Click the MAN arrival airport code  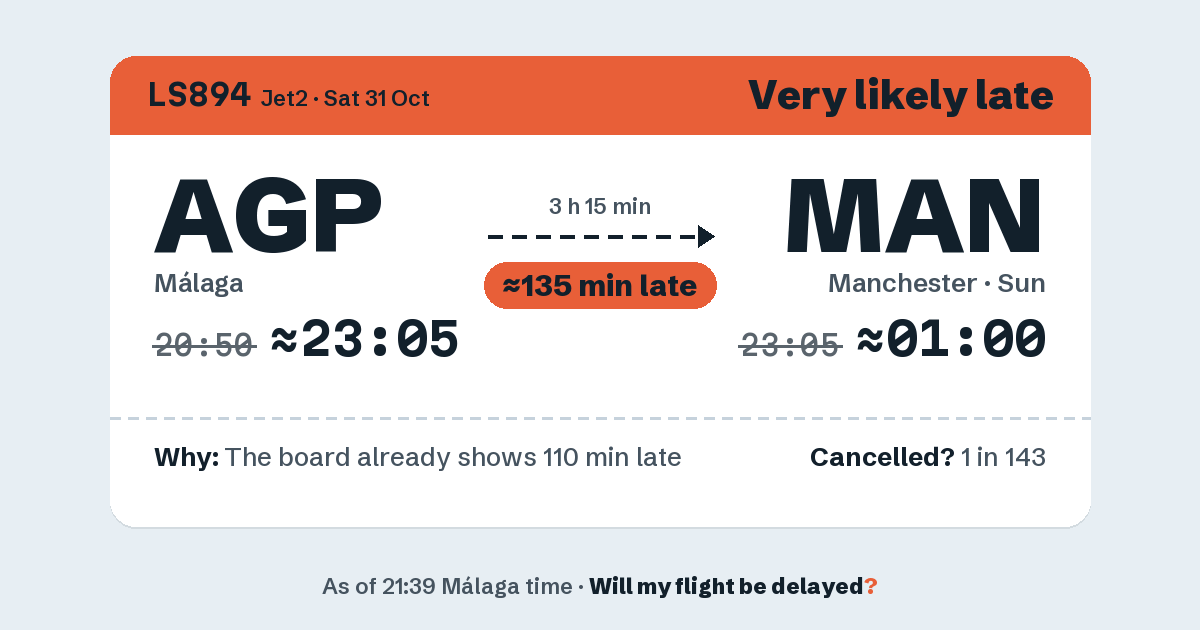point(916,216)
